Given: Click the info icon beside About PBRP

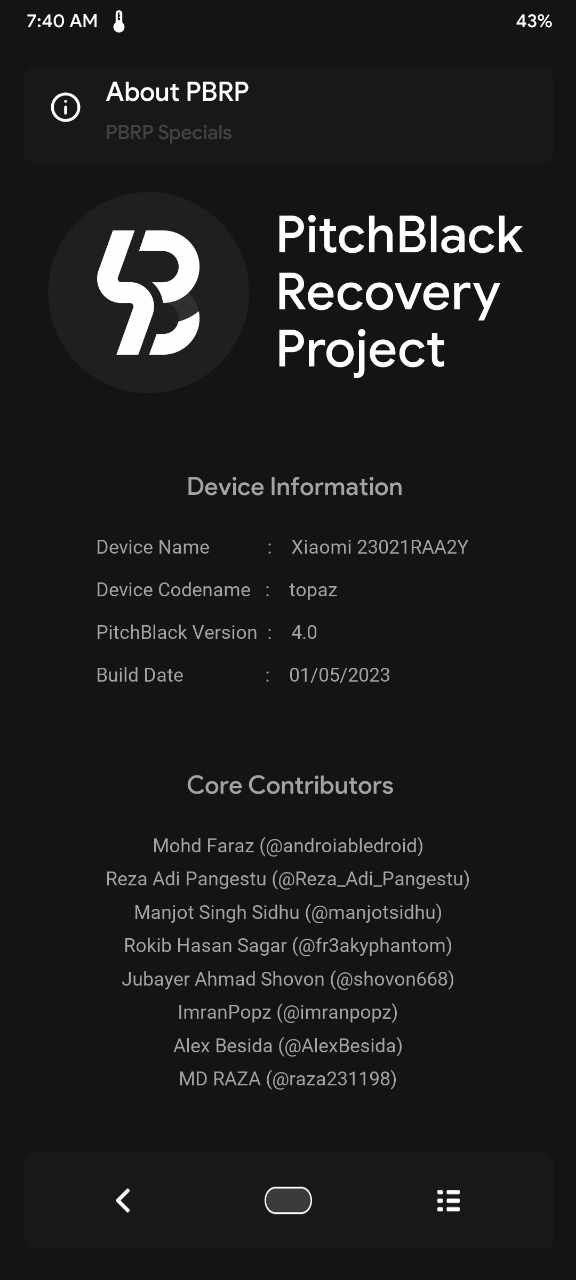Looking at the screenshot, I should [66, 107].
